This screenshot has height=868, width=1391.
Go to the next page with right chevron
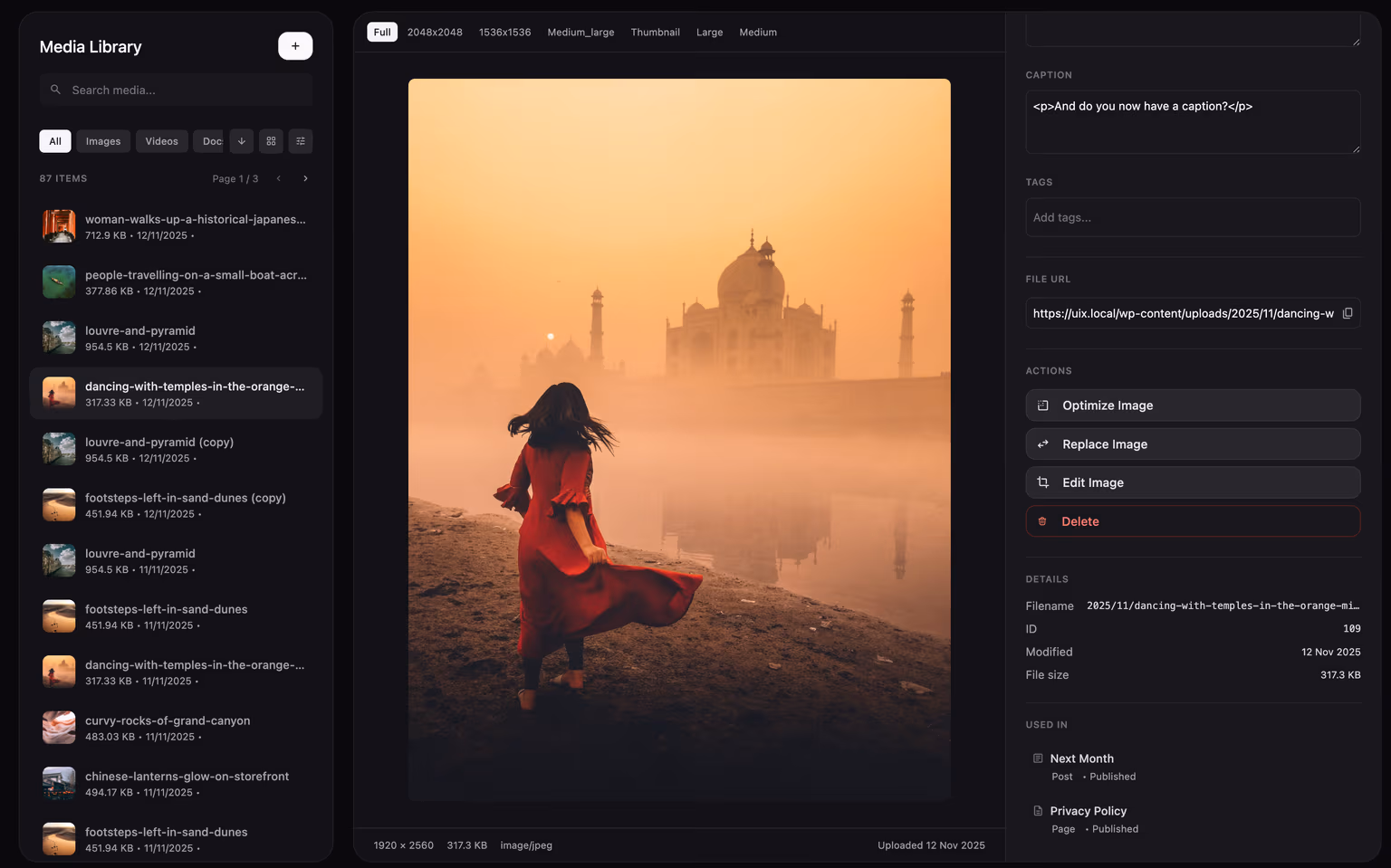point(305,178)
